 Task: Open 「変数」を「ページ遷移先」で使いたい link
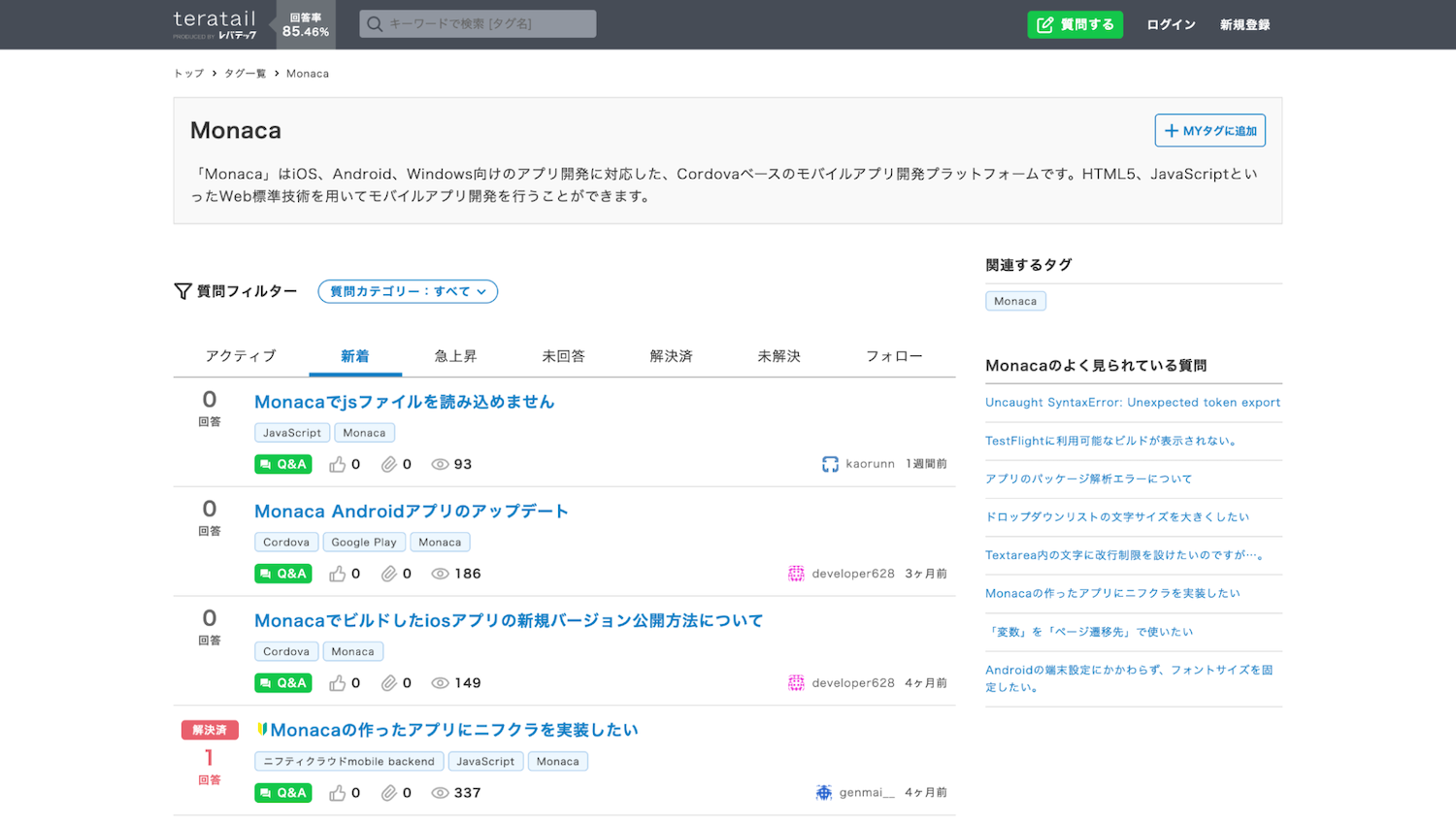pyautogui.click(x=1090, y=632)
